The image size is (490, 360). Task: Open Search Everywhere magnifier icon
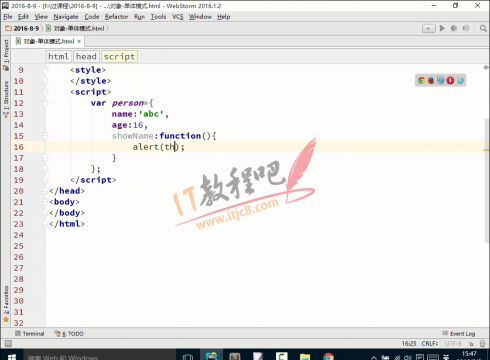click(483, 28)
